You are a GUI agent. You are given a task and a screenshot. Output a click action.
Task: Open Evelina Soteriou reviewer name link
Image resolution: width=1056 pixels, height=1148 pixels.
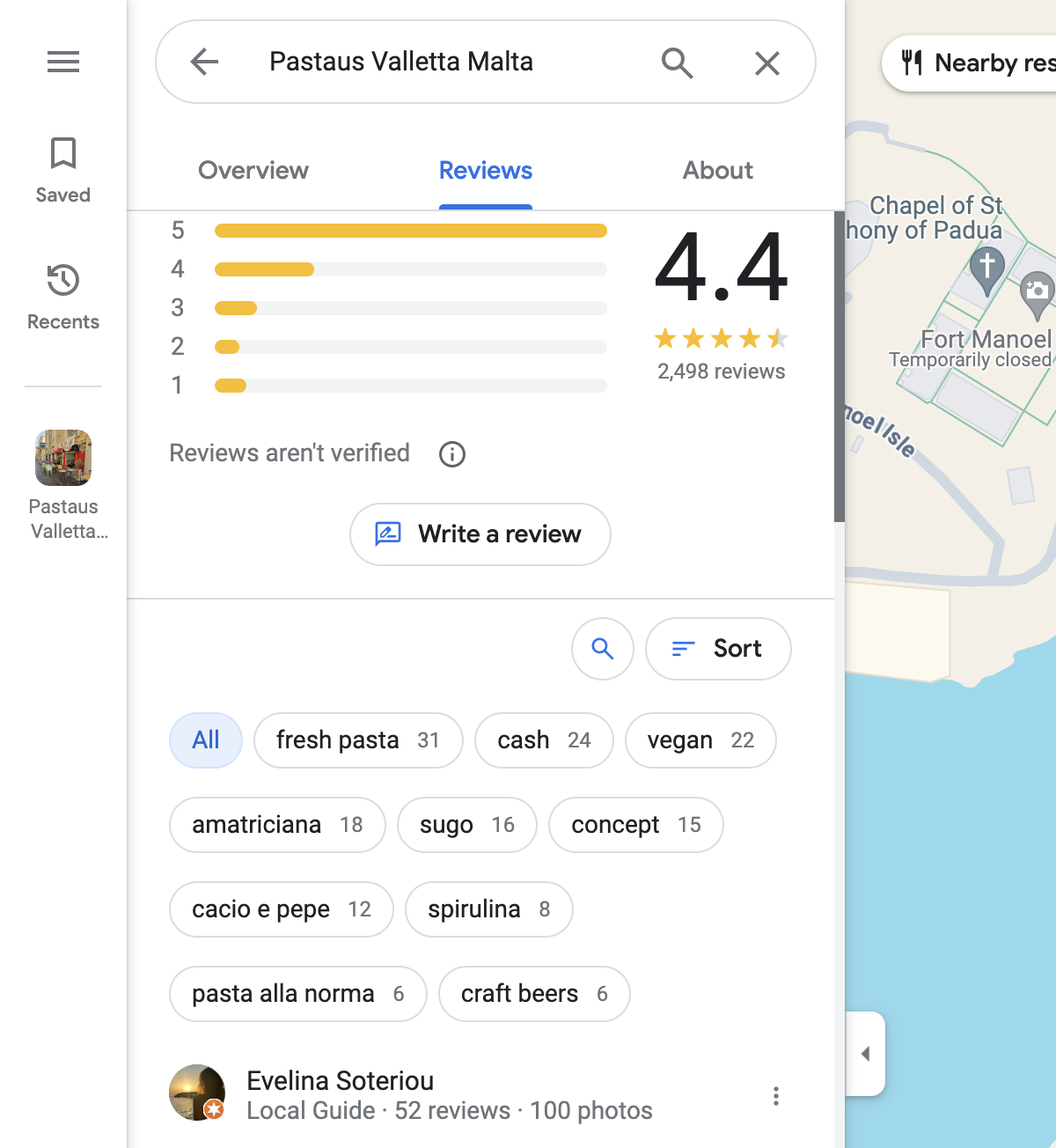(341, 1081)
